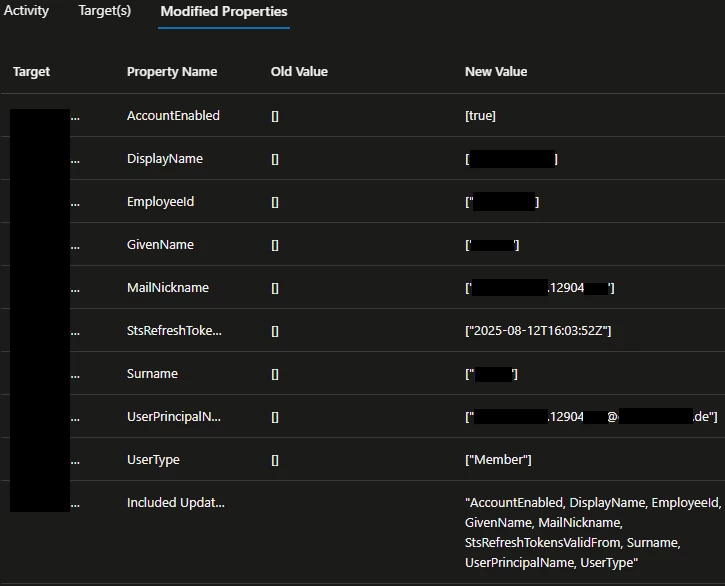Select the UserType property cell
Viewport: 725px width, 586px height.
point(154,460)
